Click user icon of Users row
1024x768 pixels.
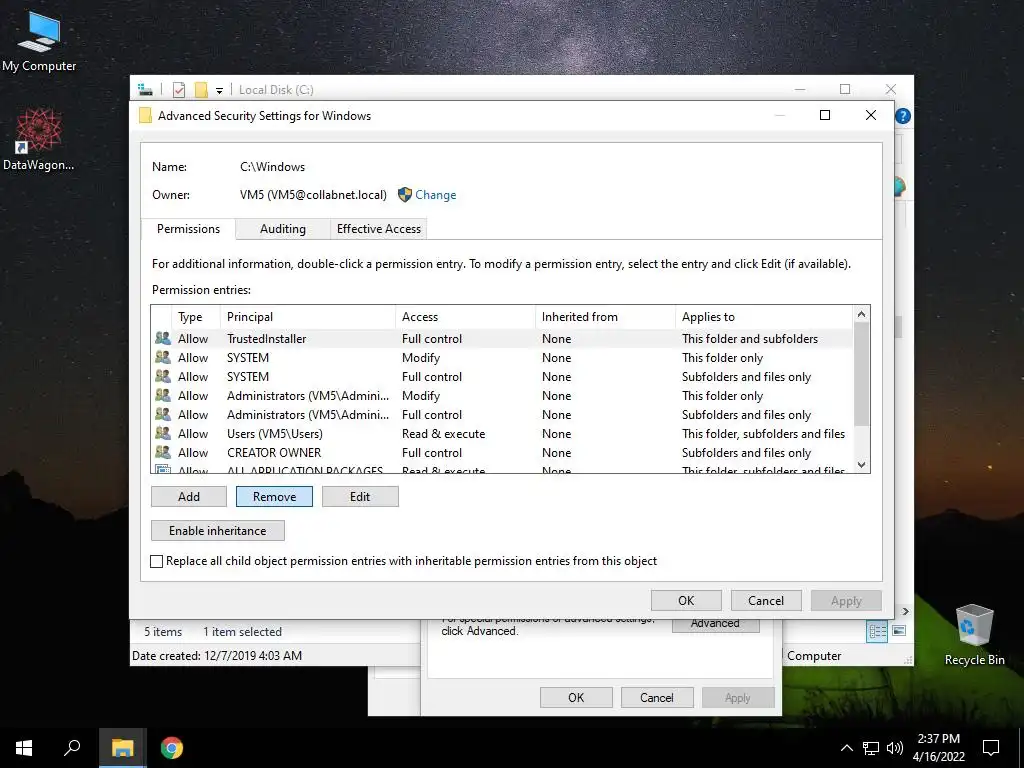tap(163, 433)
